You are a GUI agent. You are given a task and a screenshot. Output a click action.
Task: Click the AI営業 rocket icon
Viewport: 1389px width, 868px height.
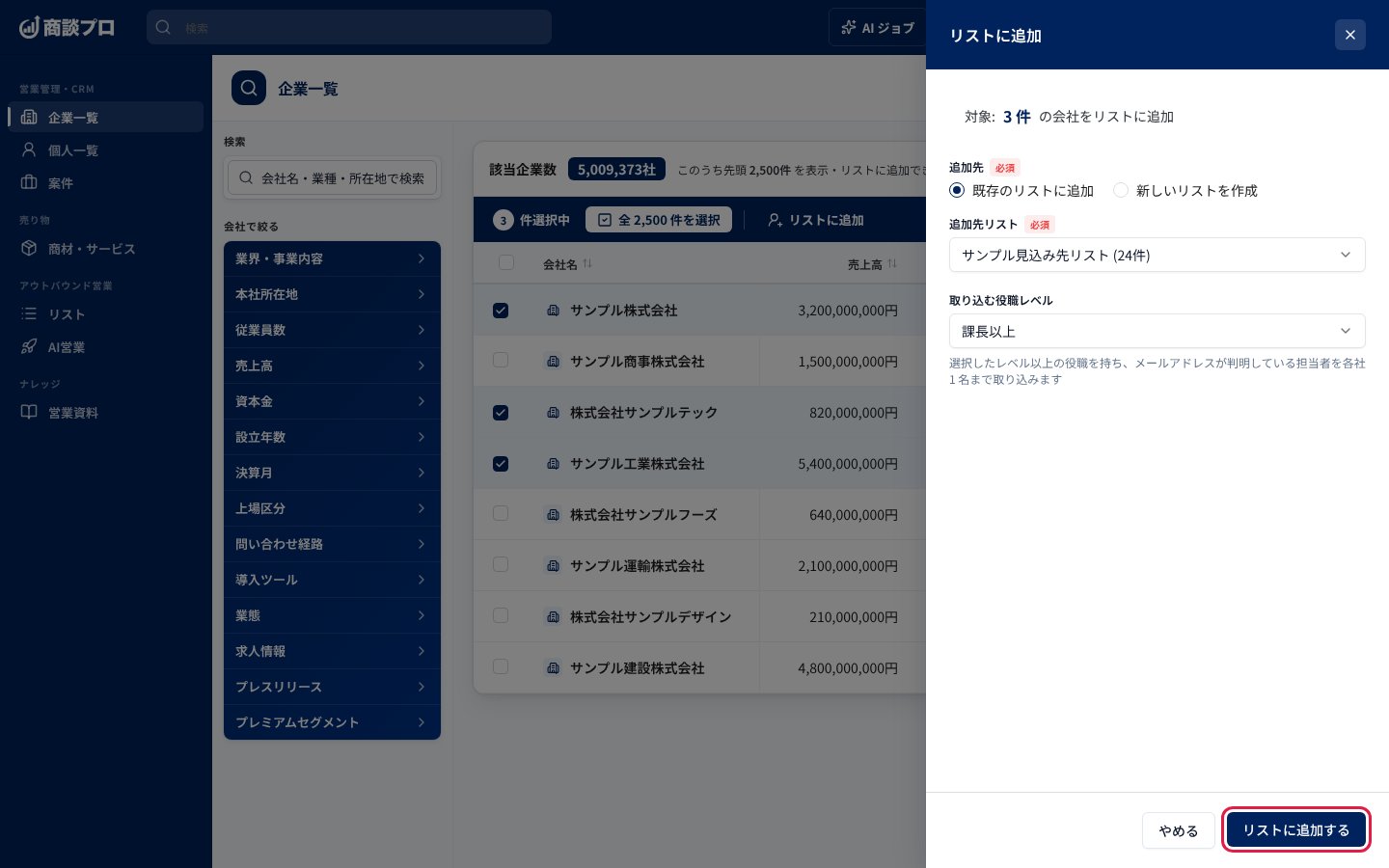pos(29,346)
